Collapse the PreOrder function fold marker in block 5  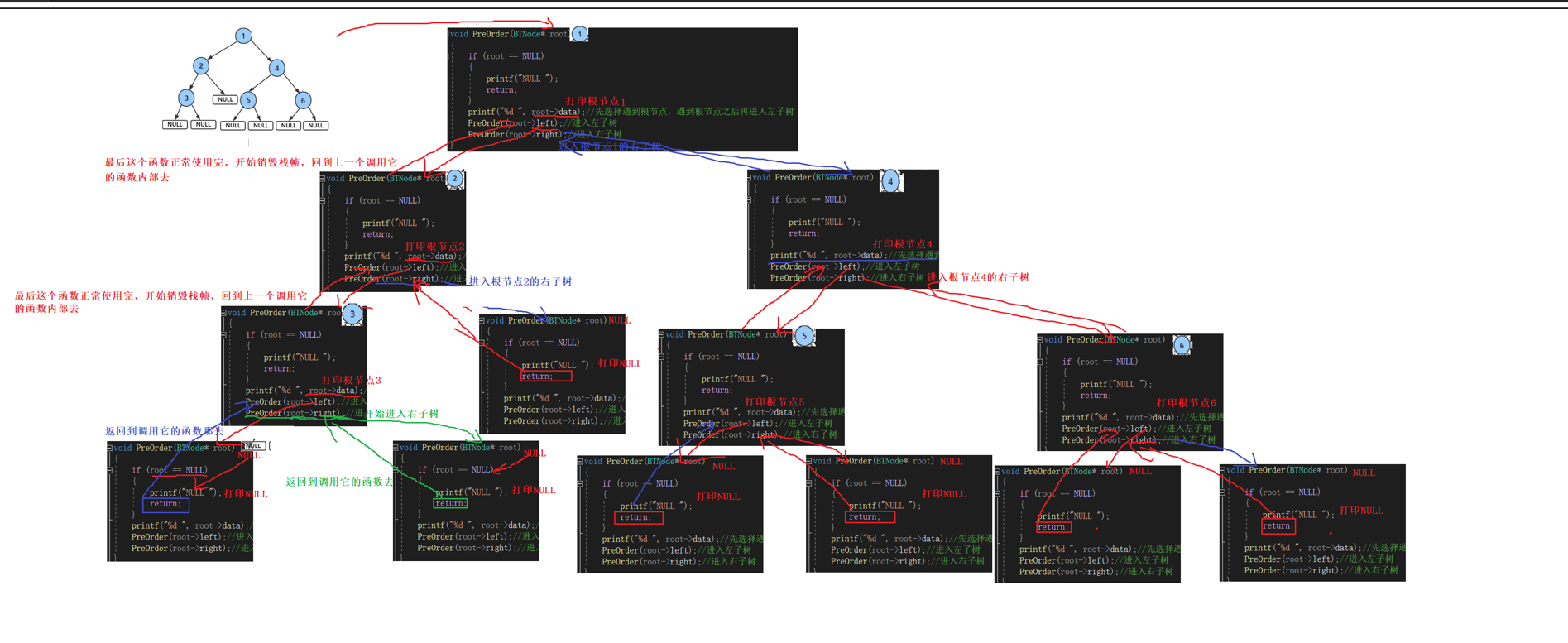pyautogui.click(x=662, y=334)
